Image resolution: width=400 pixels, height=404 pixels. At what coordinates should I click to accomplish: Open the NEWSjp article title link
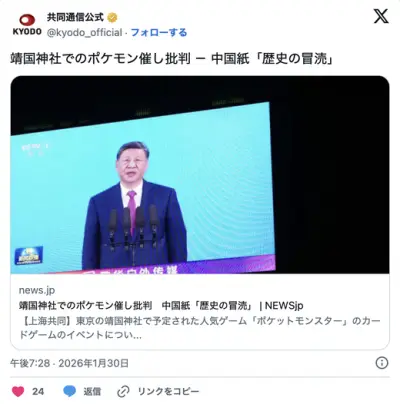tap(161, 305)
